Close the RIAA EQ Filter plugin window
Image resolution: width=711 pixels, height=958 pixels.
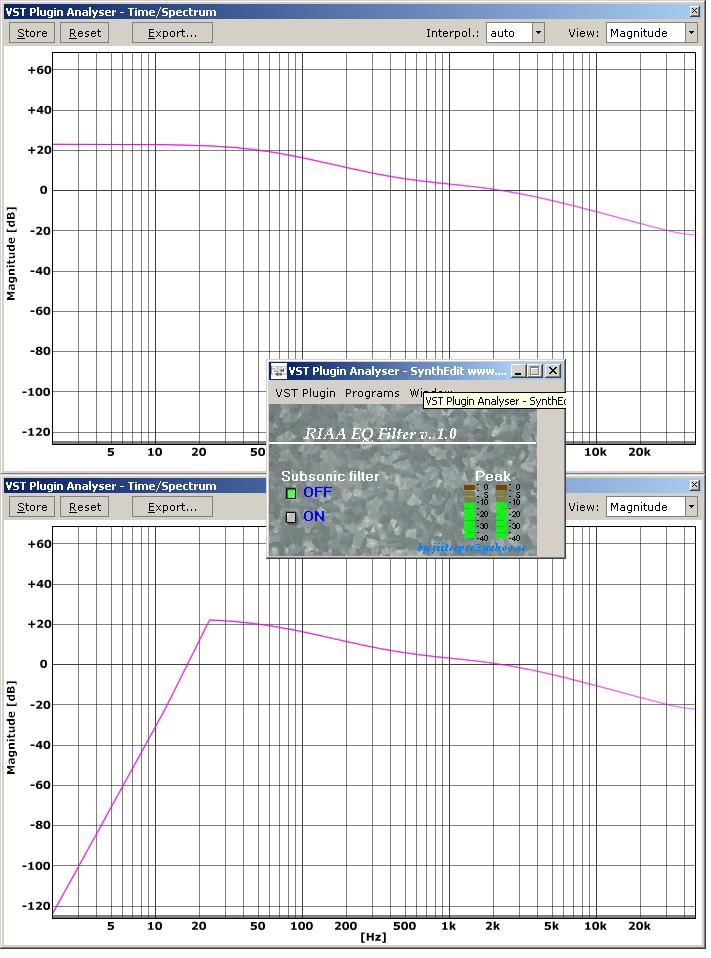[553, 371]
